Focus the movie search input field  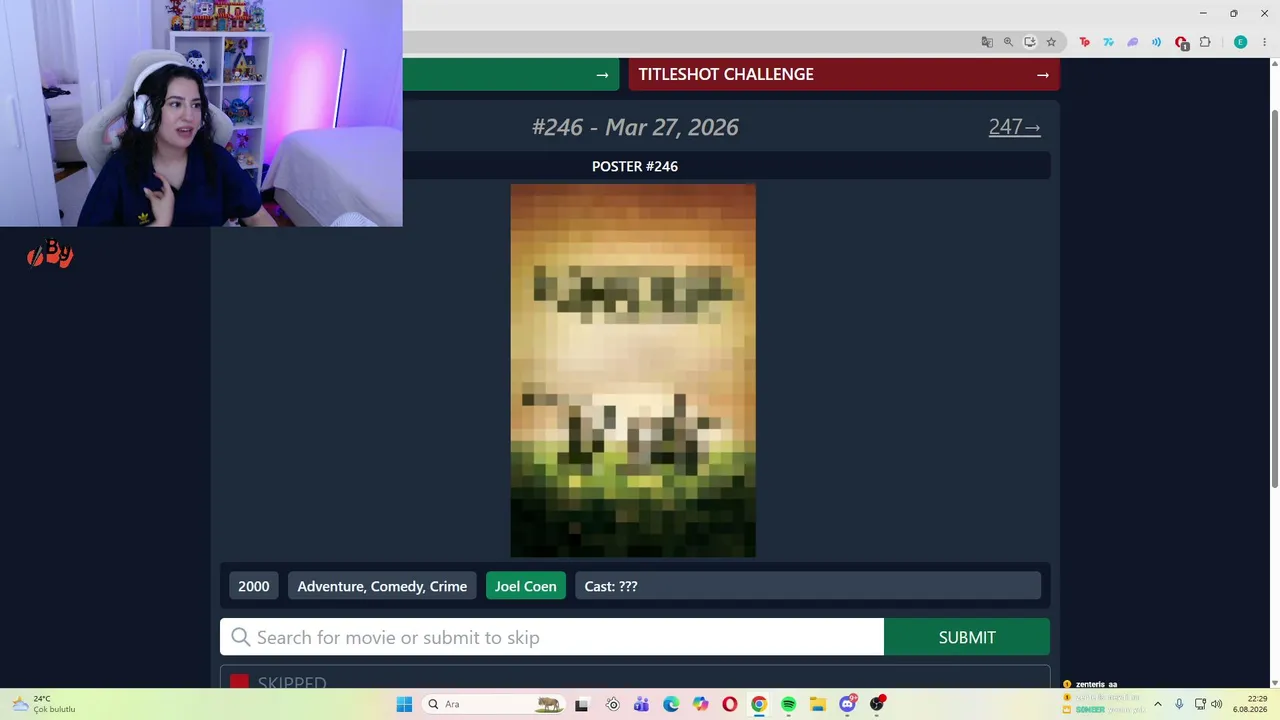tap(552, 637)
